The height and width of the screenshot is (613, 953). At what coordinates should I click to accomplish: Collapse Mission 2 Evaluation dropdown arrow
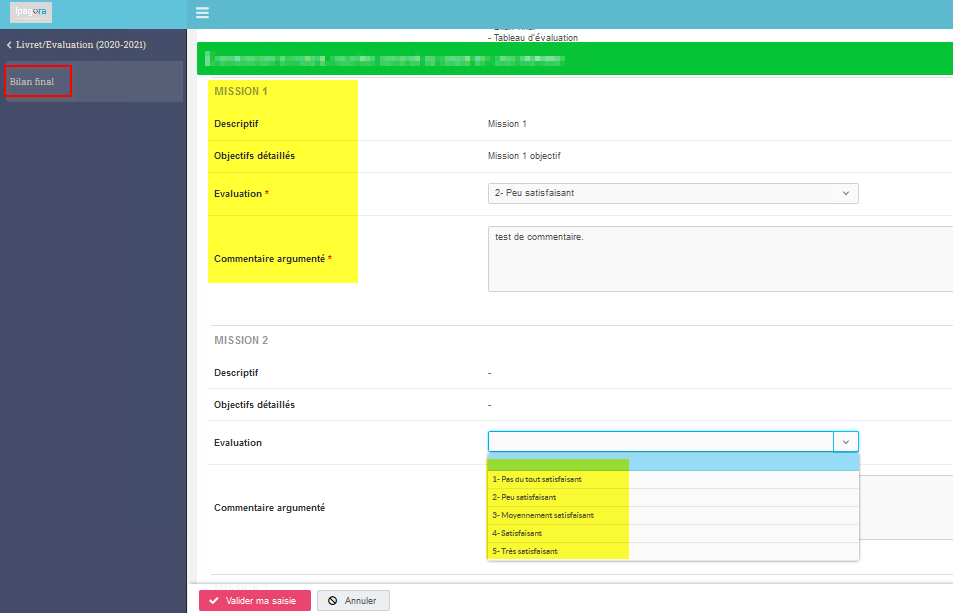click(845, 442)
